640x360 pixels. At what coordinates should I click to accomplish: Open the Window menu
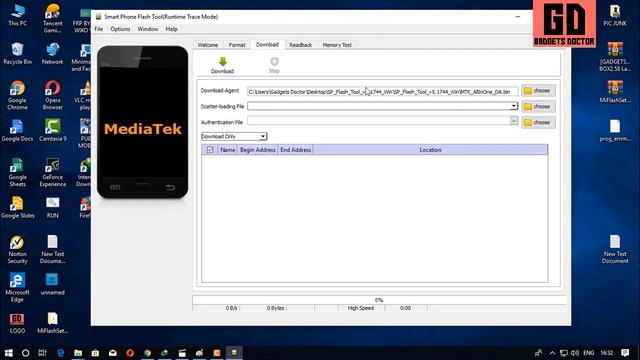coord(147,29)
